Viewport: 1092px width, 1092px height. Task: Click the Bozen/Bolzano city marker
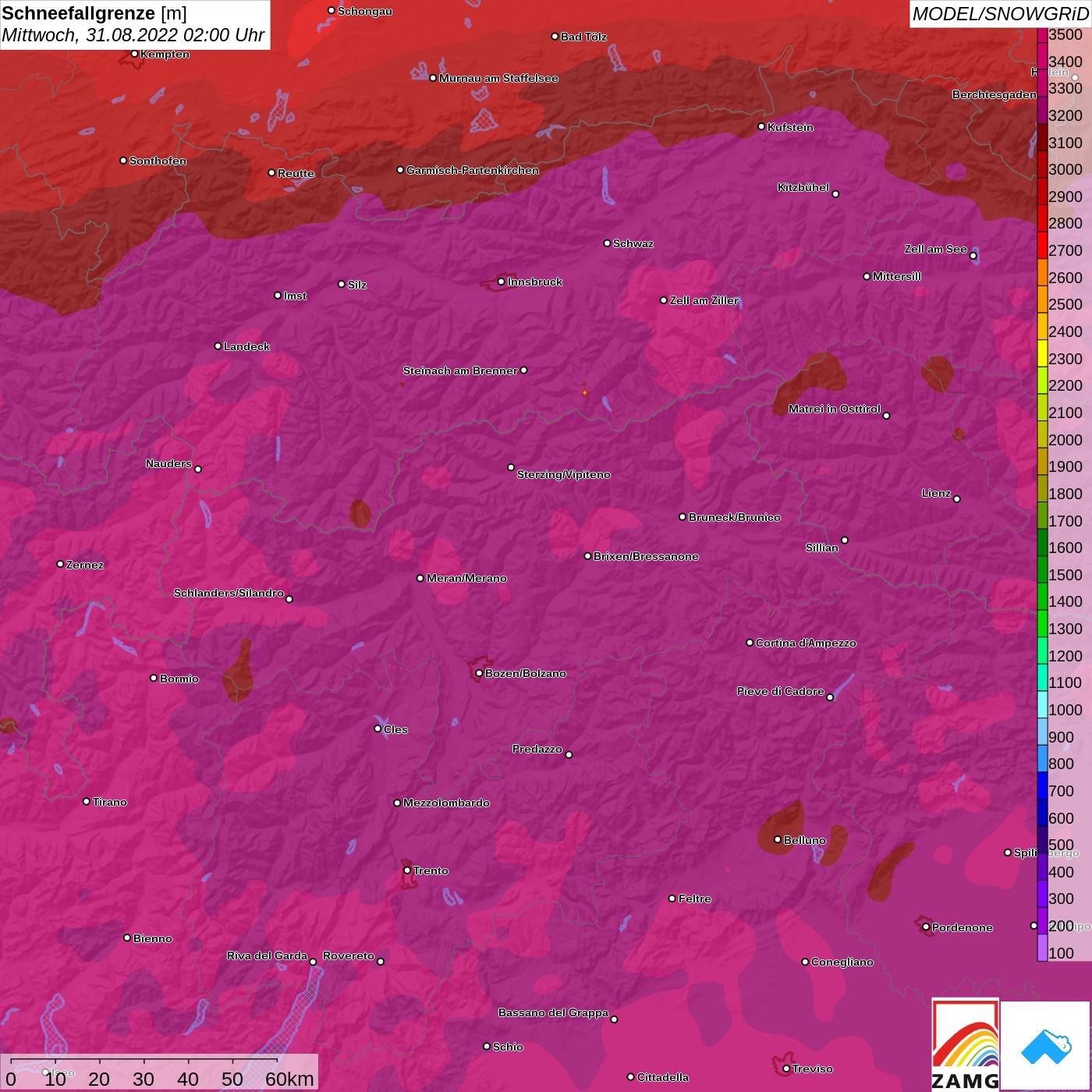coord(479,673)
